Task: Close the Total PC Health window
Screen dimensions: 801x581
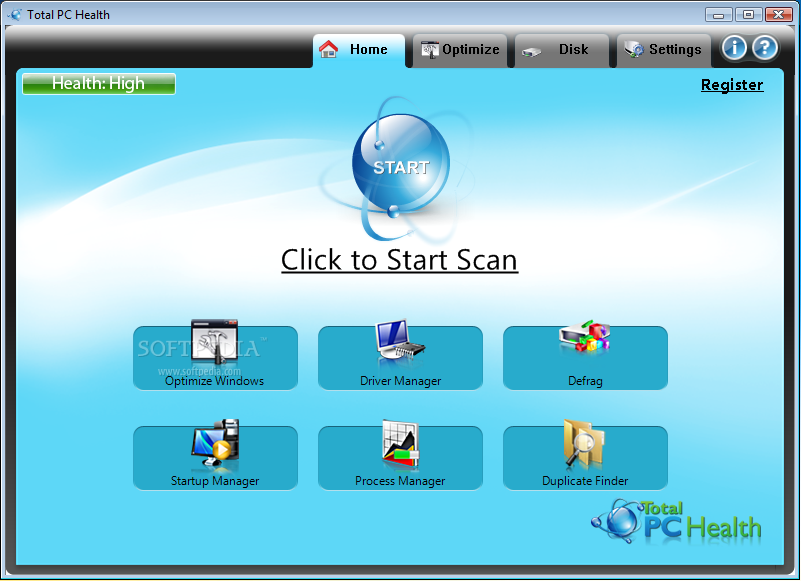Action: tap(779, 14)
